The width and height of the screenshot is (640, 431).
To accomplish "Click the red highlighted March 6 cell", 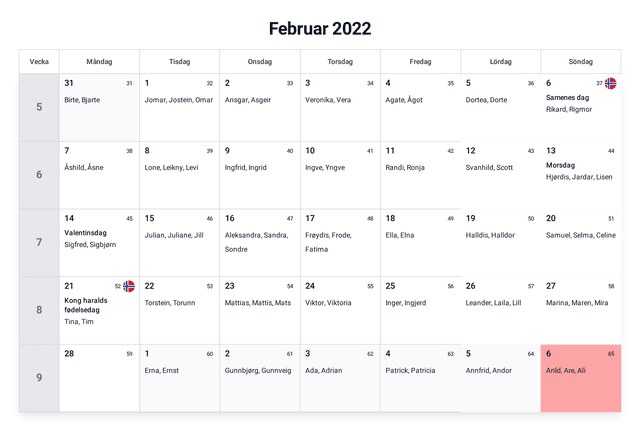I will coord(580,378).
